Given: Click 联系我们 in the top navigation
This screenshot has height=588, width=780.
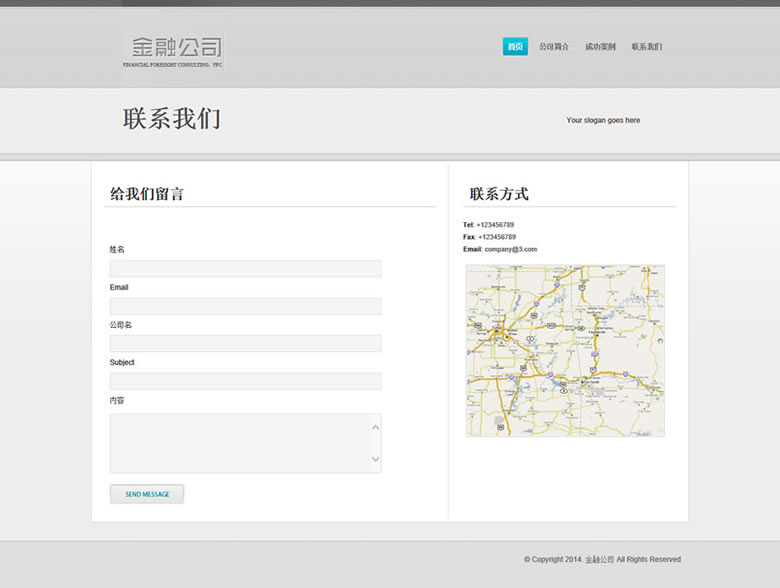Looking at the screenshot, I should point(647,47).
